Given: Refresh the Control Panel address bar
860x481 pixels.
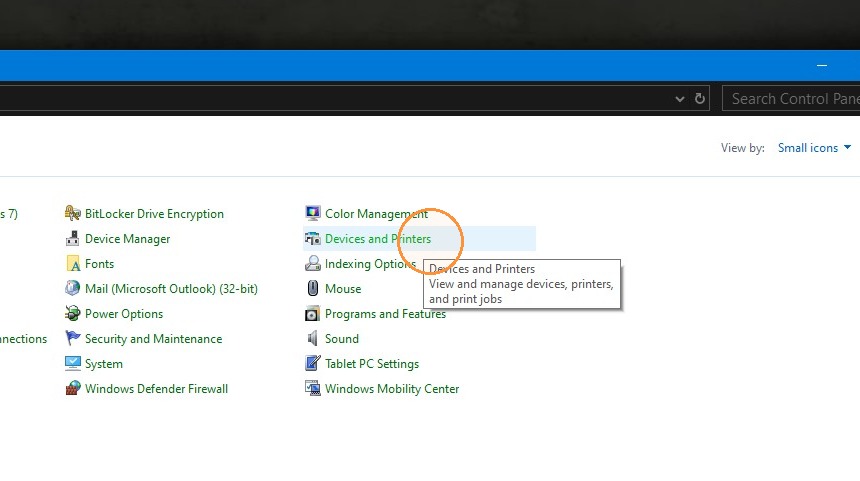Looking at the screenshot, I should 700,99.
